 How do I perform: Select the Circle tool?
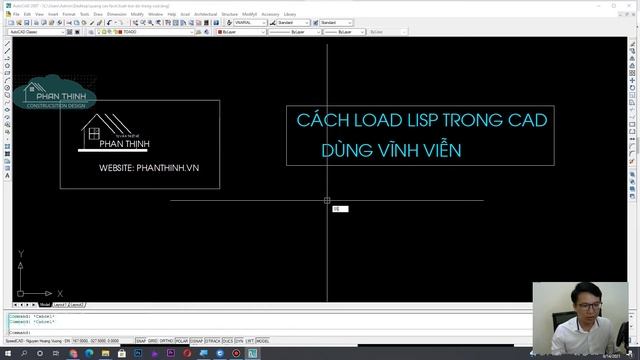tap(7, 88)
